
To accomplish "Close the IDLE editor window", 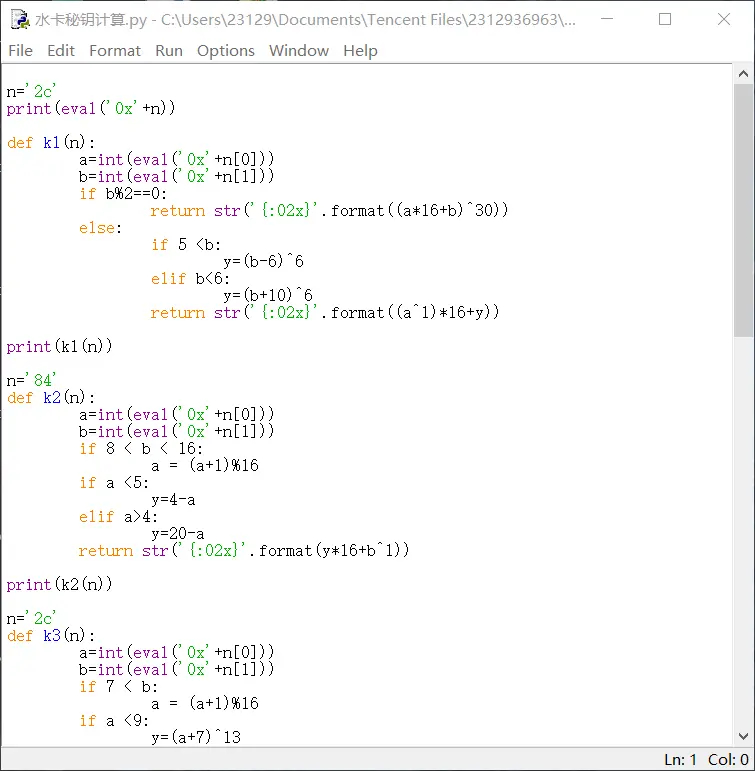I will coord(724,19).
